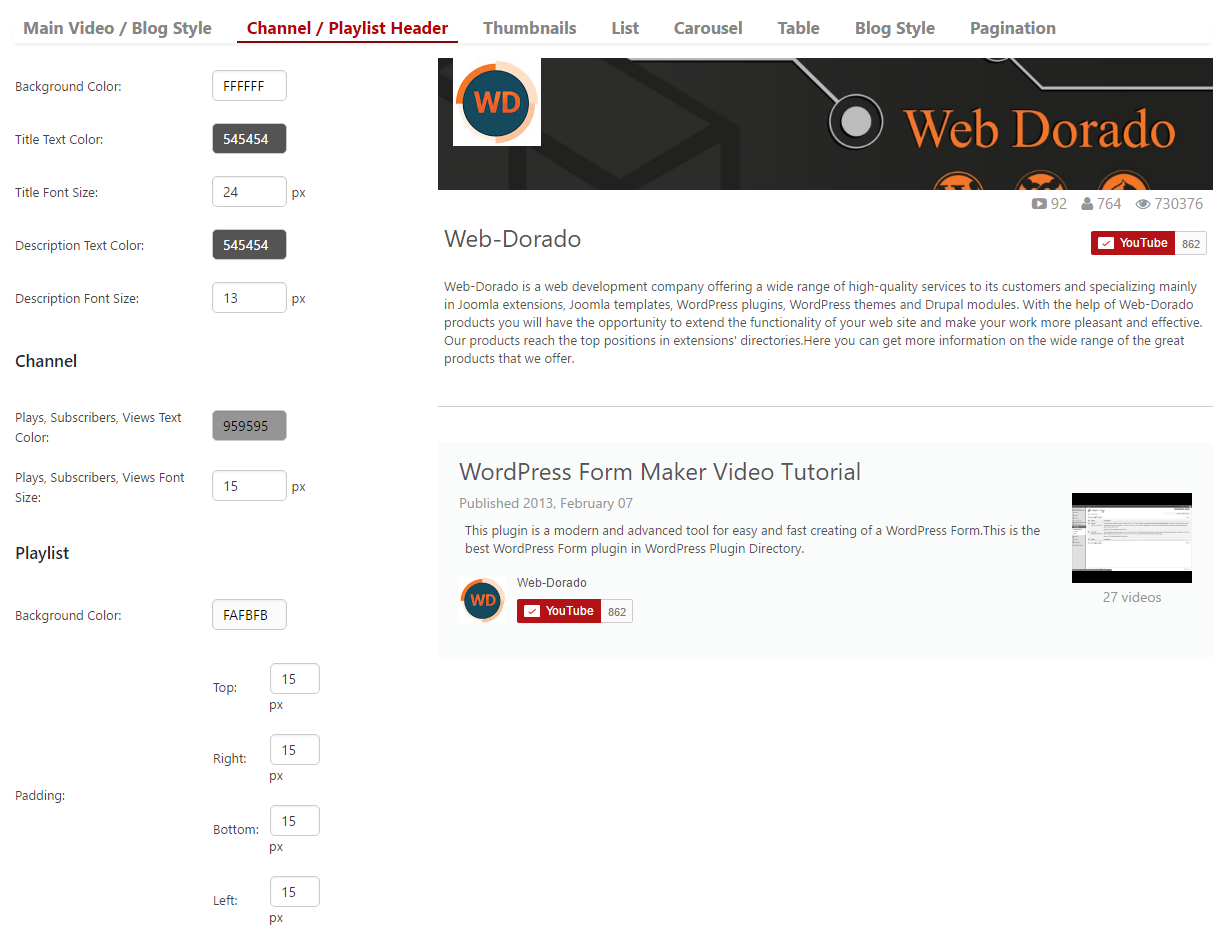Screen dimensions: 1227x945
Task: Click the subscribers icon showing 764
Action: pyautogui.click(x=1087, y=204)
